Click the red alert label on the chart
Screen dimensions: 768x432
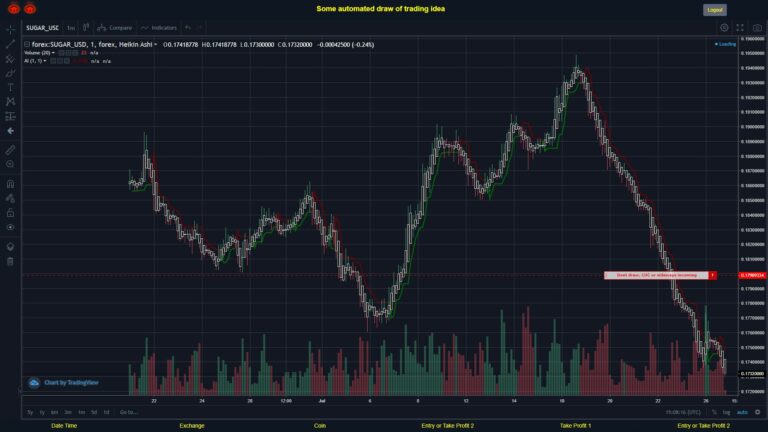coord(660,275)
